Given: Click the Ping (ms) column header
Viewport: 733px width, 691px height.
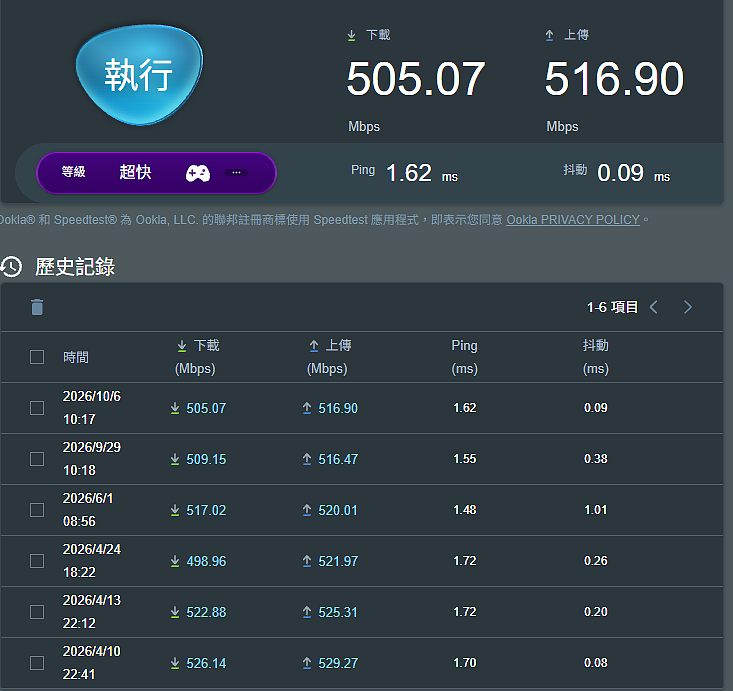Looking at the screenshot, I should (x=464, y=357).
